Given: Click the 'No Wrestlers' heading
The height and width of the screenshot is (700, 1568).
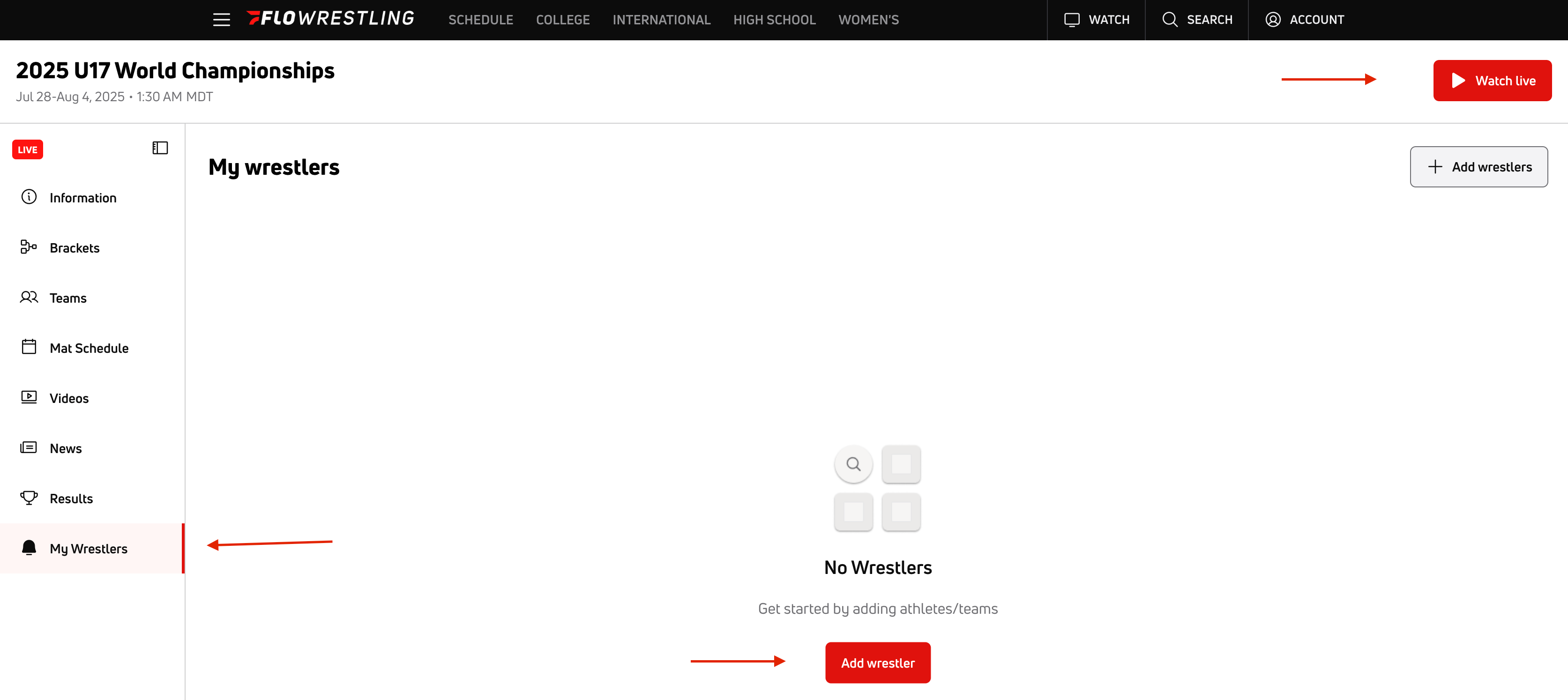Looking at the screenshot, I should 877,567.
